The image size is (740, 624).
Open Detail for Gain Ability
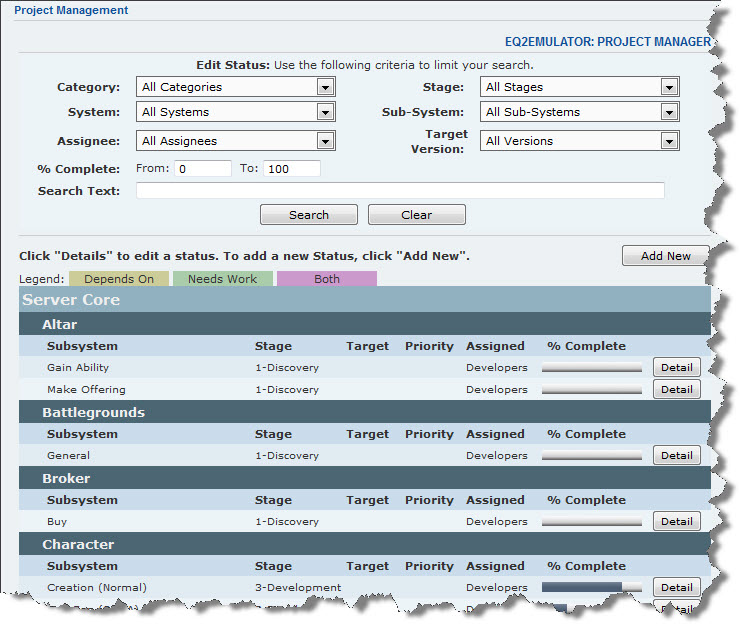pyautogui.click(x=676, y=368)
